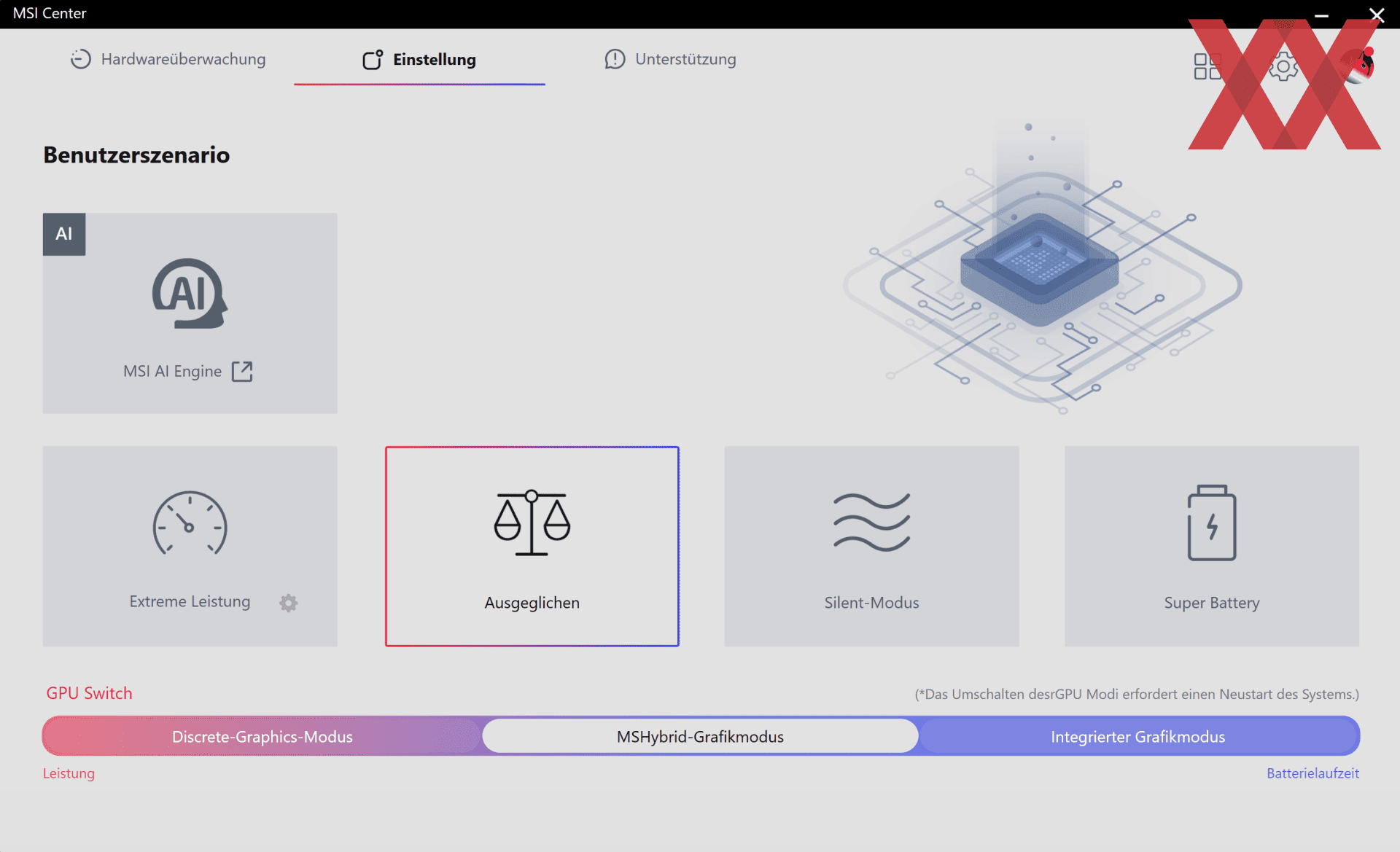Click the Unterstützung exclamation bubble icon

(615, 59)
